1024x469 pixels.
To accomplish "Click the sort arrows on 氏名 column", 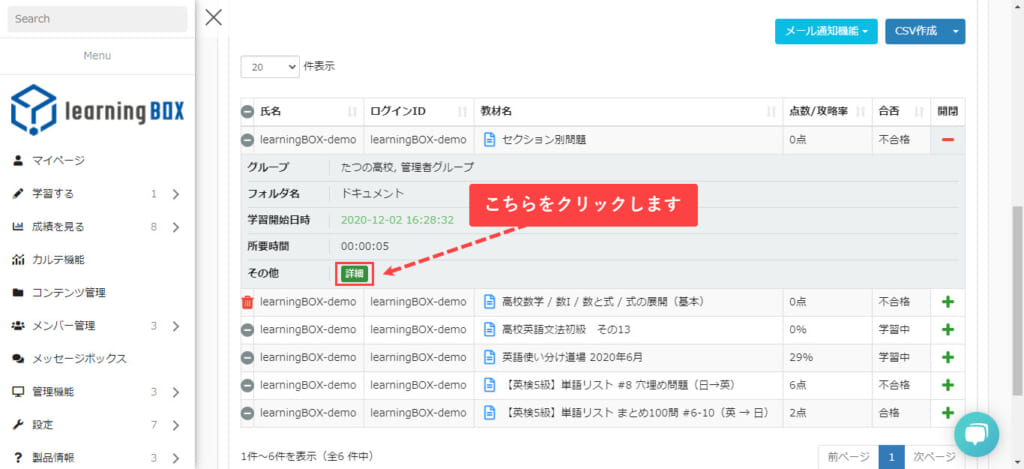I will pyautogui.click(x=352, y=111).
